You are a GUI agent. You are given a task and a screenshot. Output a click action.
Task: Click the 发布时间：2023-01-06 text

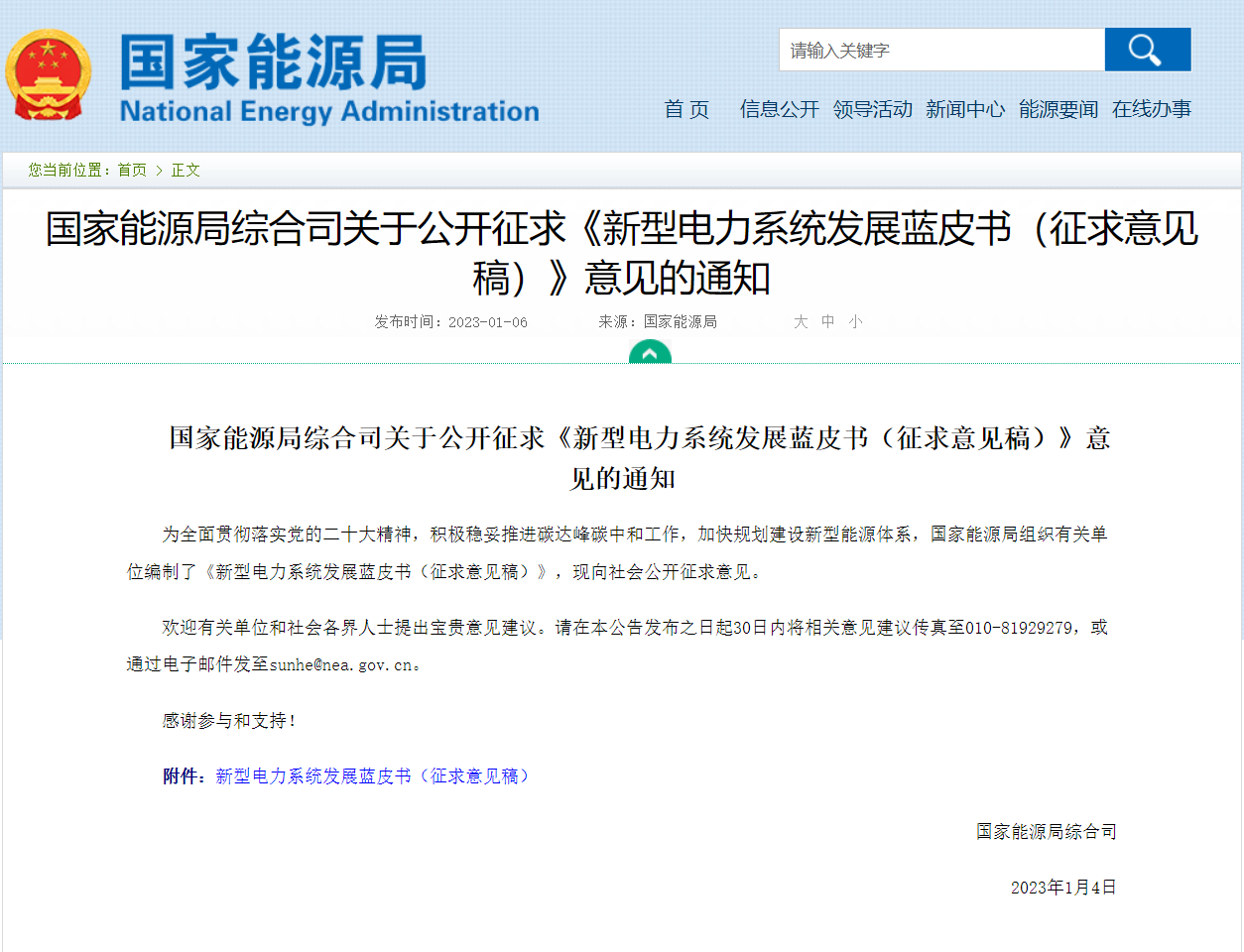[x=451, y=322]
